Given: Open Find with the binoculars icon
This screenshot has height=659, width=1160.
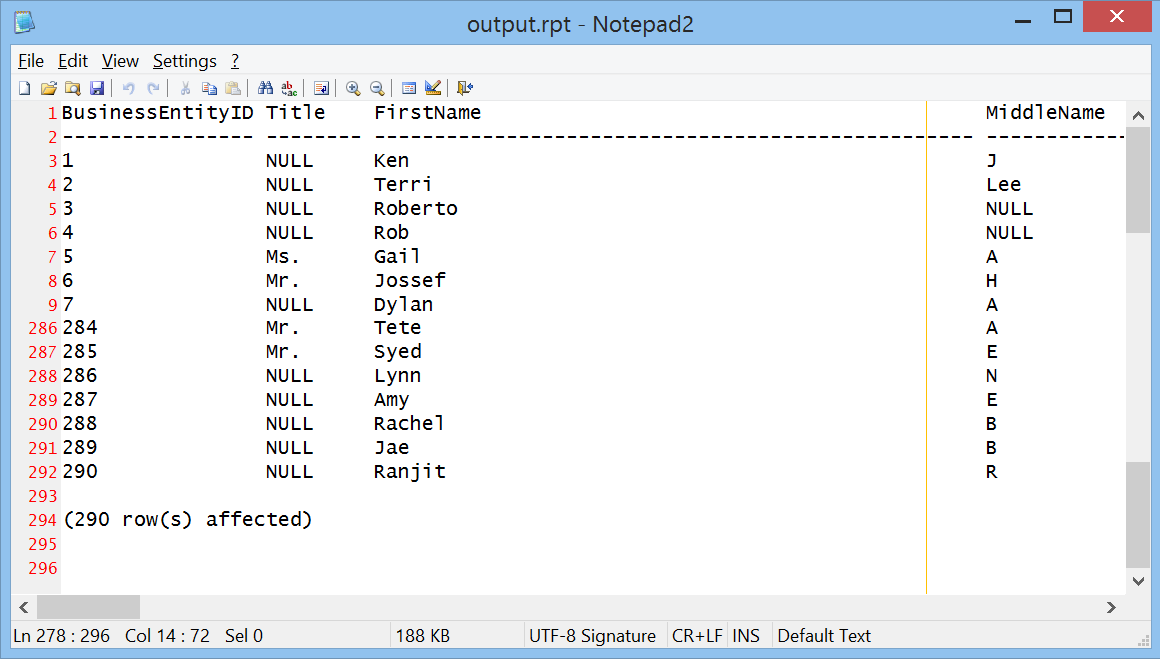Looking at the screenshot, I should (x=266, y=88).
